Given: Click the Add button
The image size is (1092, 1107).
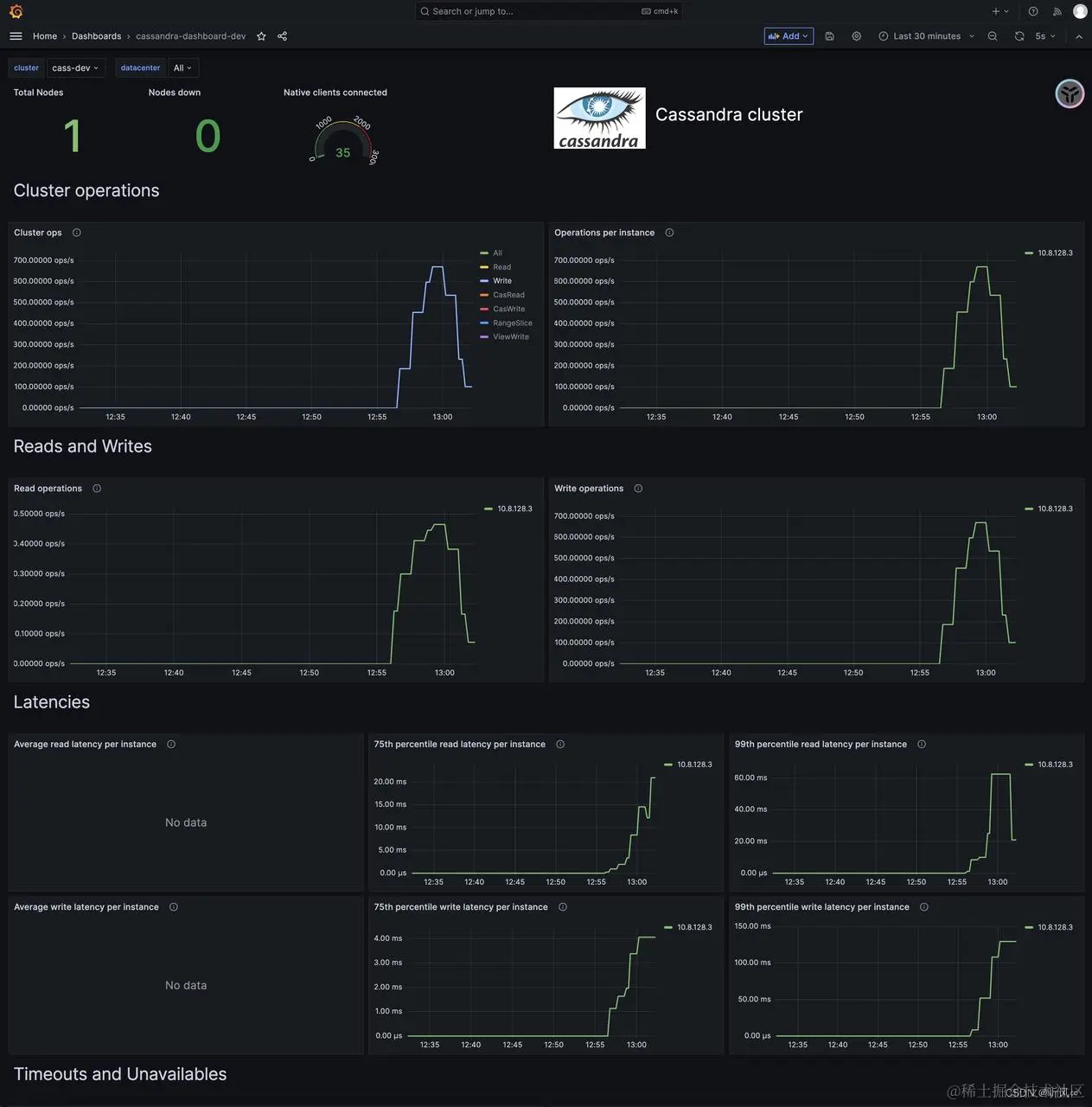Looking at the screenshot, I should (x=789, y=36).
